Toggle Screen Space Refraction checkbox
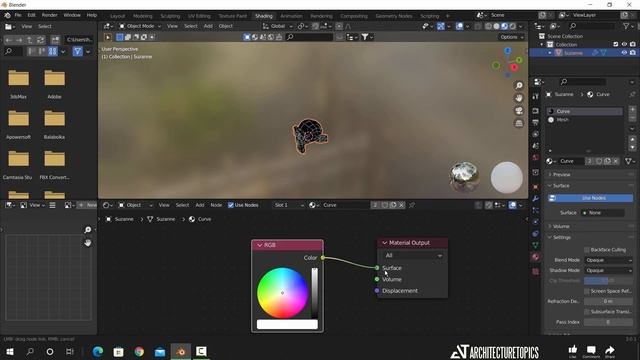This screenshot has width=640, height=360. [x=587, y=291]
